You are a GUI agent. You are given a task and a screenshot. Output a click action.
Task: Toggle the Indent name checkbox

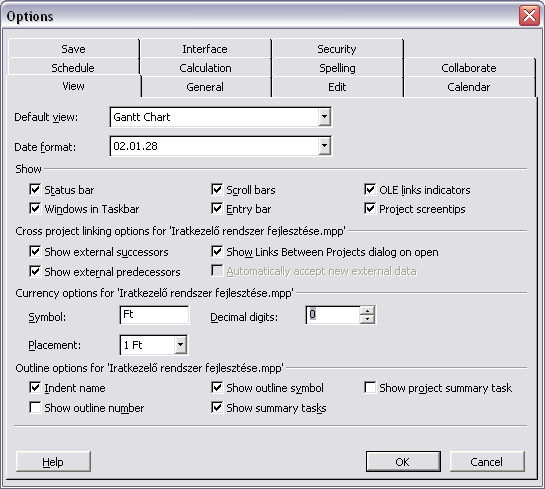point(35,388)
